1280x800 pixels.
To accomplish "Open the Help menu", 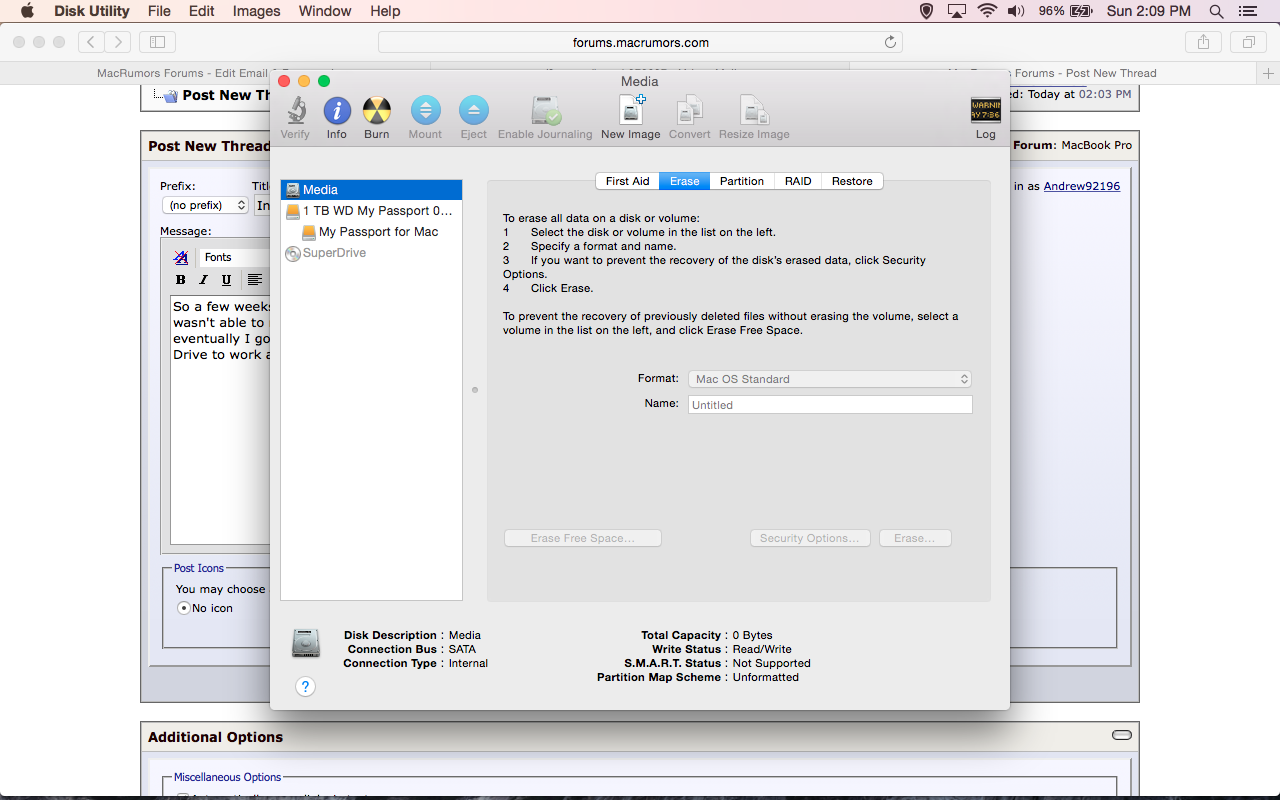I will coord(385,11).
